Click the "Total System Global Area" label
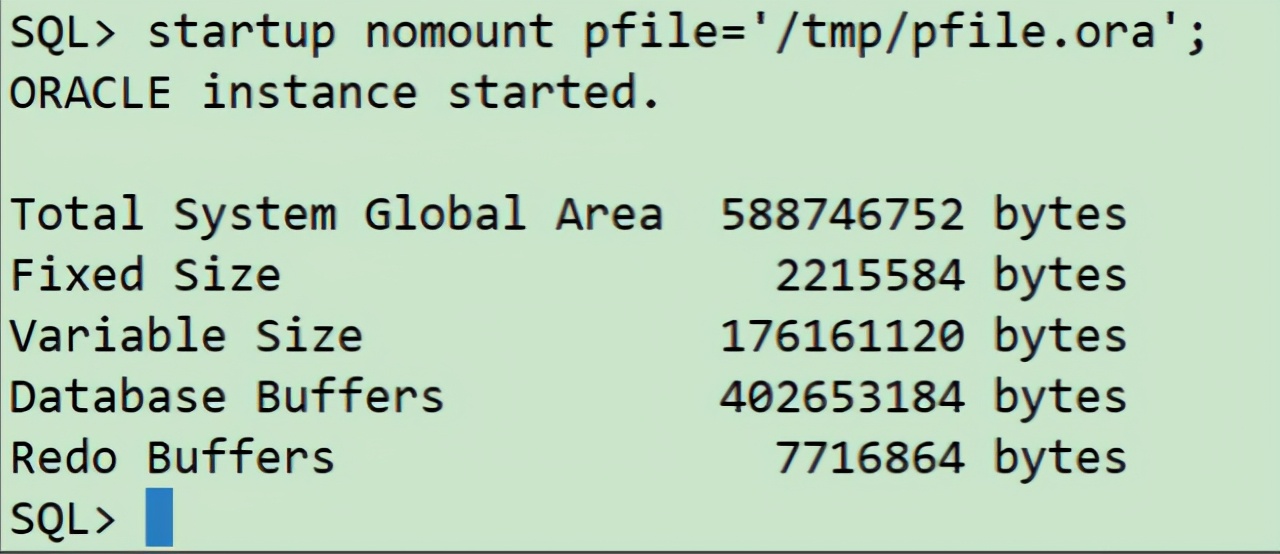This screenshot has height=554, width=1280. pyautogui.click(x=335, y=215)
